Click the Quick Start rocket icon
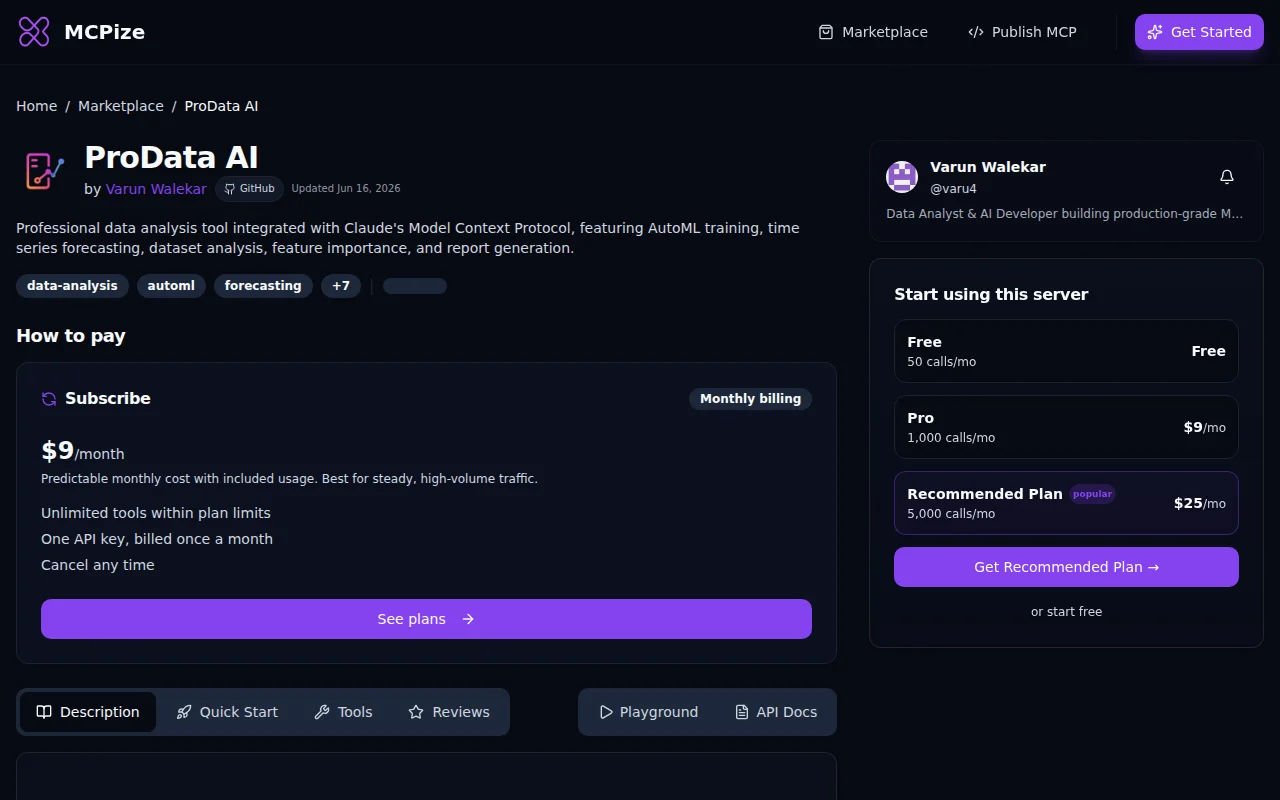Image resolution: width=1280 pixels, height=800 pixels. (x=184, y=712)
